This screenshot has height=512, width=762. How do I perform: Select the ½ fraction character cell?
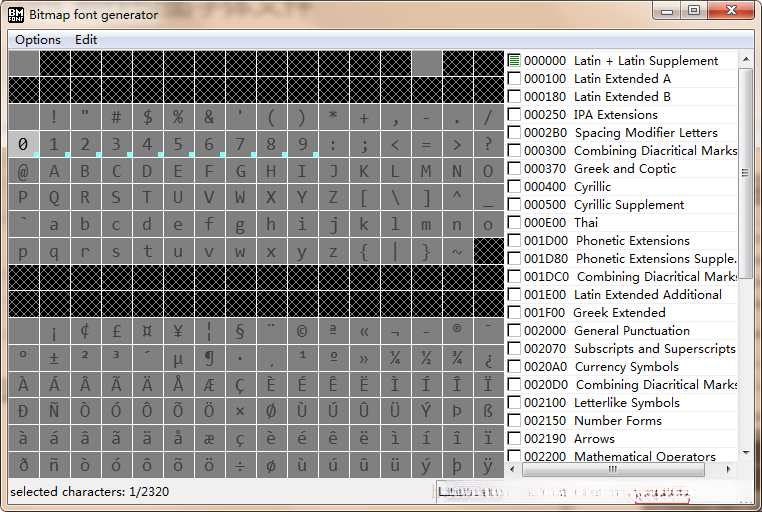(426, 358)
